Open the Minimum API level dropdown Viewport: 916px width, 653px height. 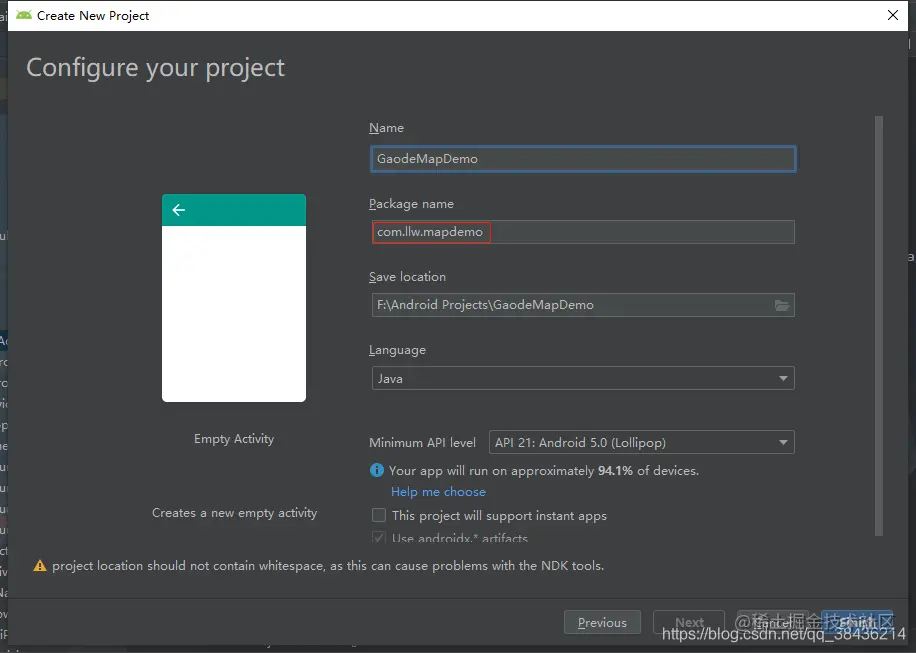point(641,442)
